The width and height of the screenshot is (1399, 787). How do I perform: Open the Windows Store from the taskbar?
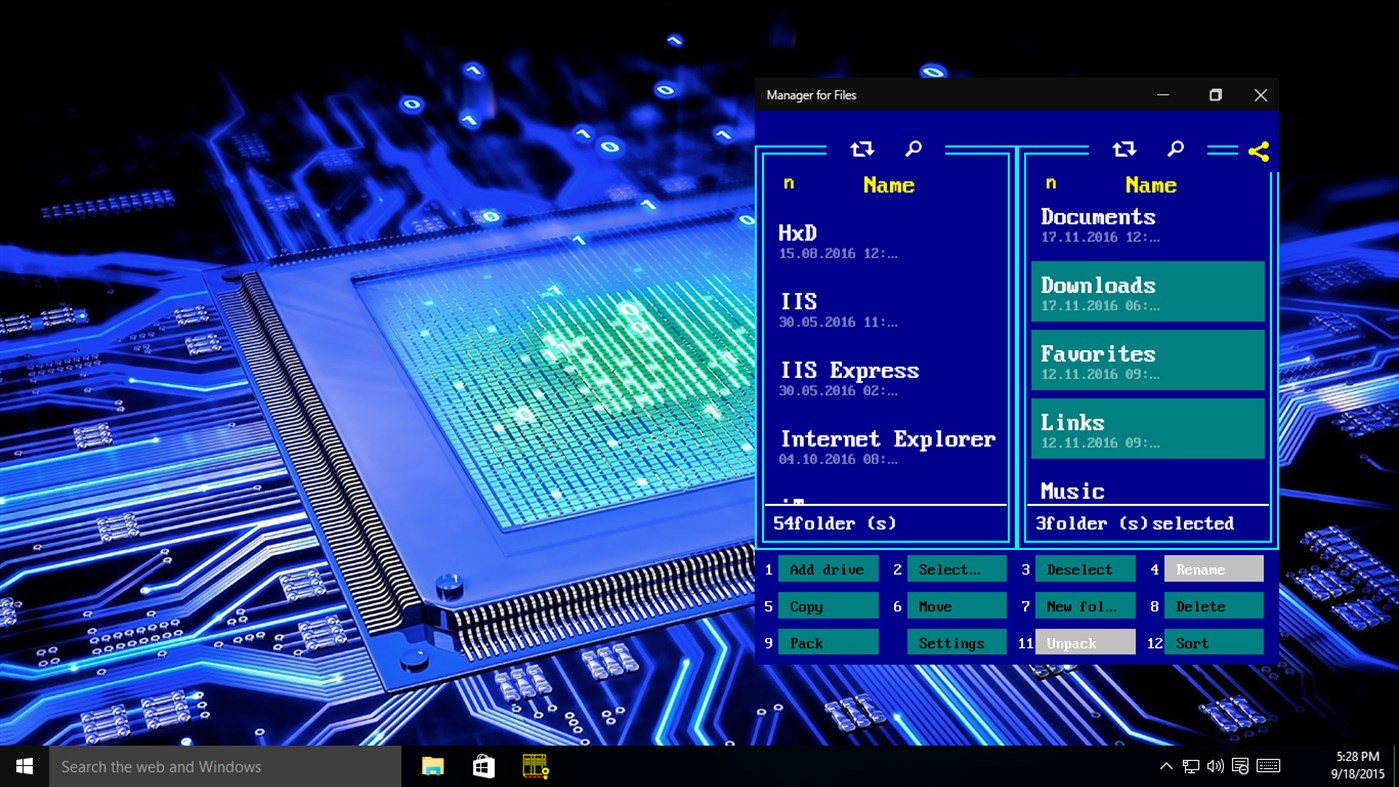[x=484, y=766]
